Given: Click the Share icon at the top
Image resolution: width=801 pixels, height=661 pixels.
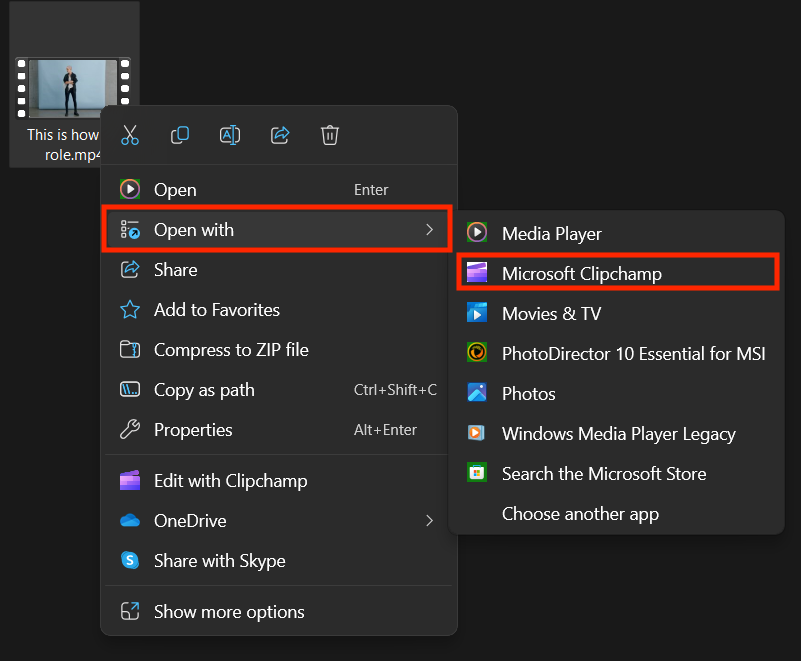Looking at the screenshot, I should click(x=279, y=134).
